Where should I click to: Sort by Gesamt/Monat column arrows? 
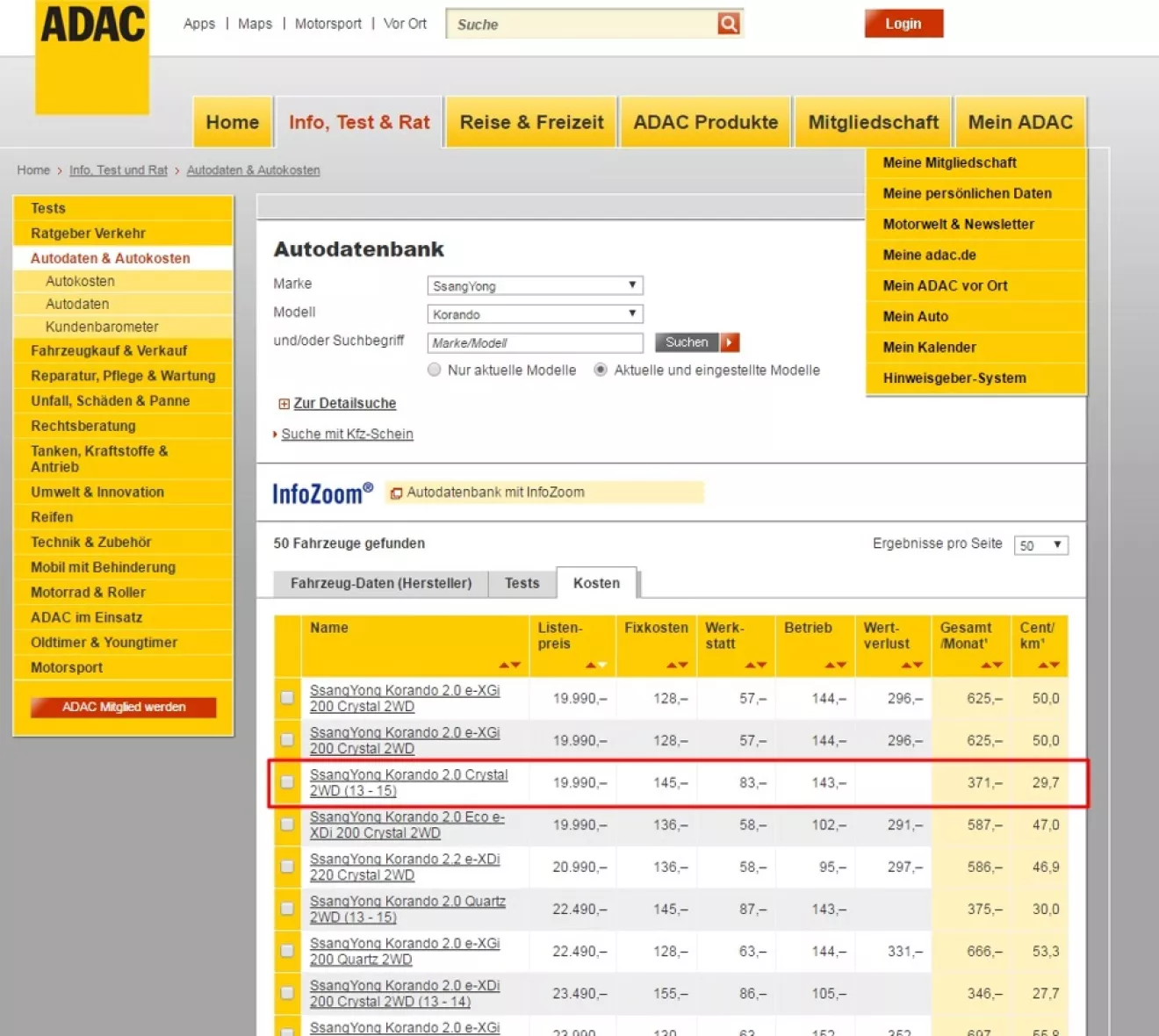991,665
